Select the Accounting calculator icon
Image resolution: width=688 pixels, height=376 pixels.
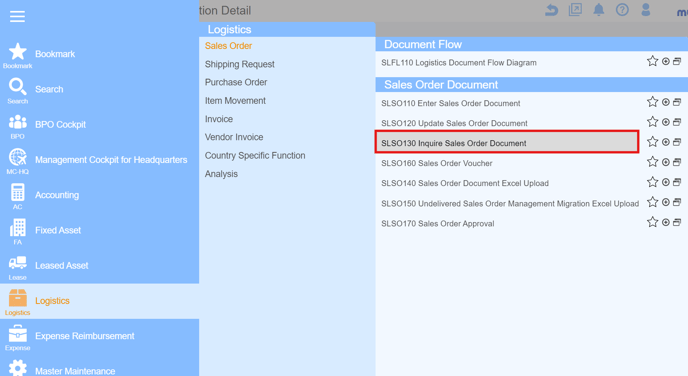click(x=18, y=193)
